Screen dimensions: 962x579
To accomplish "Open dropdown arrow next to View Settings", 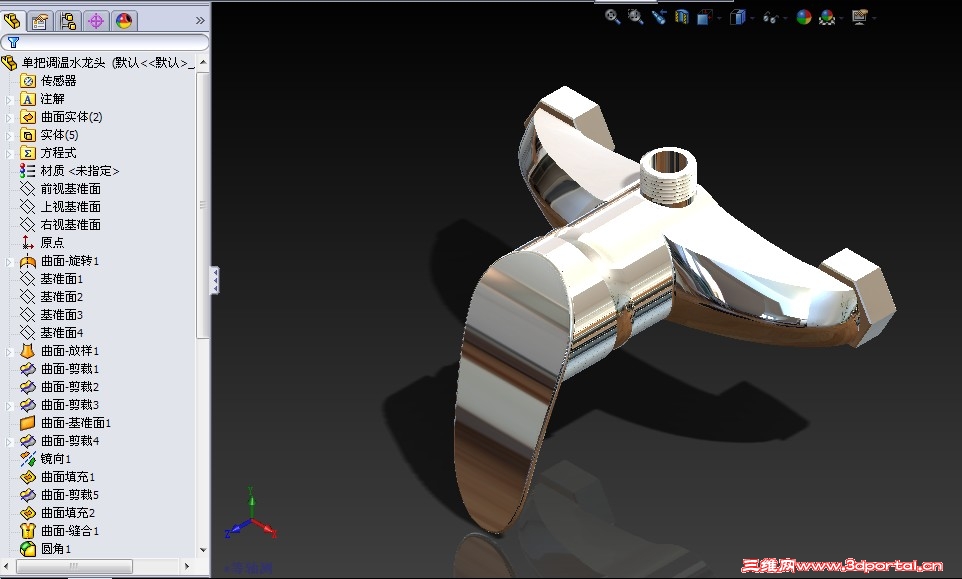I will pyautogui.click(x=874, y=18).
